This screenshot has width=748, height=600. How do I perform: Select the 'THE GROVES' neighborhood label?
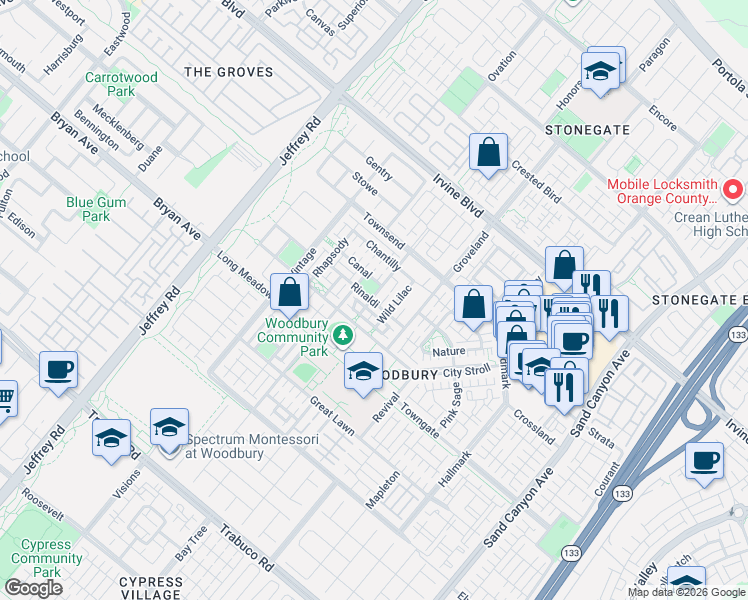click(229, 72)
